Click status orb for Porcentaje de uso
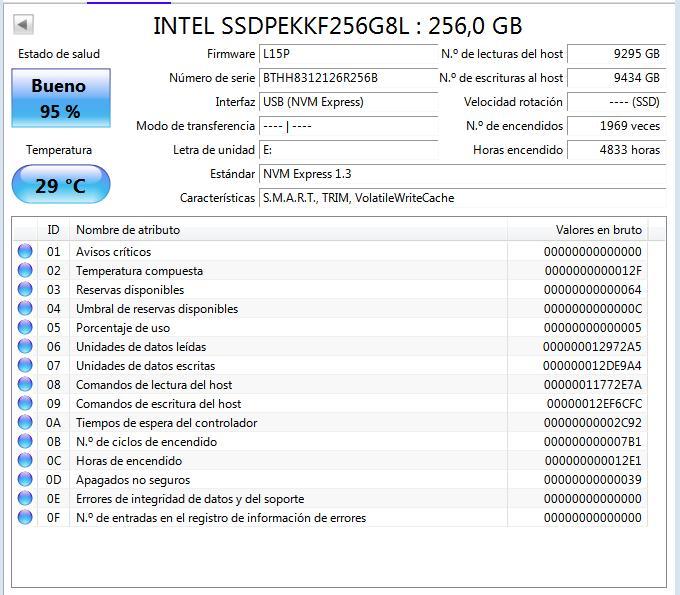 [x=25, y=327]
